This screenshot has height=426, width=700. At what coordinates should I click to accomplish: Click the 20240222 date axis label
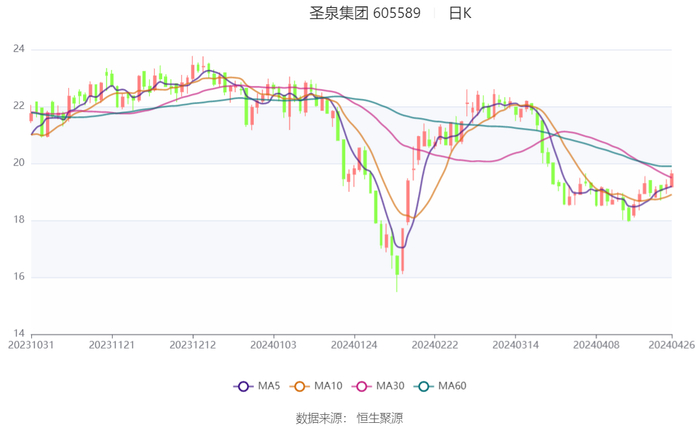(x=434, y=345)
